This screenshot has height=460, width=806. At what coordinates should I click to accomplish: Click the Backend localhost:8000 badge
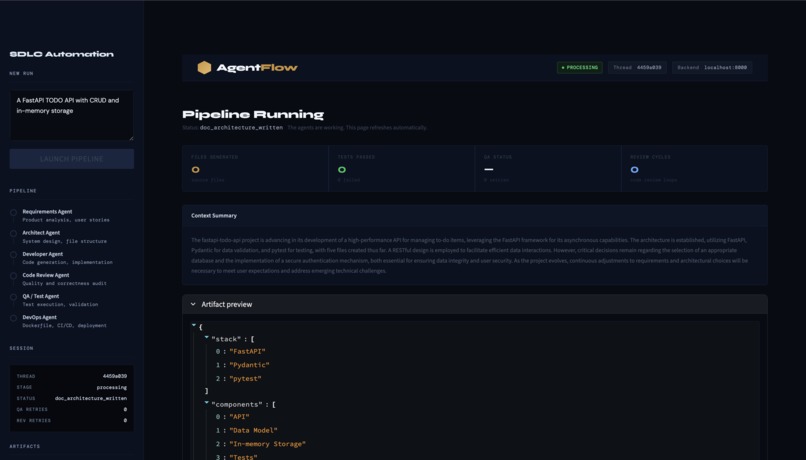712,67
